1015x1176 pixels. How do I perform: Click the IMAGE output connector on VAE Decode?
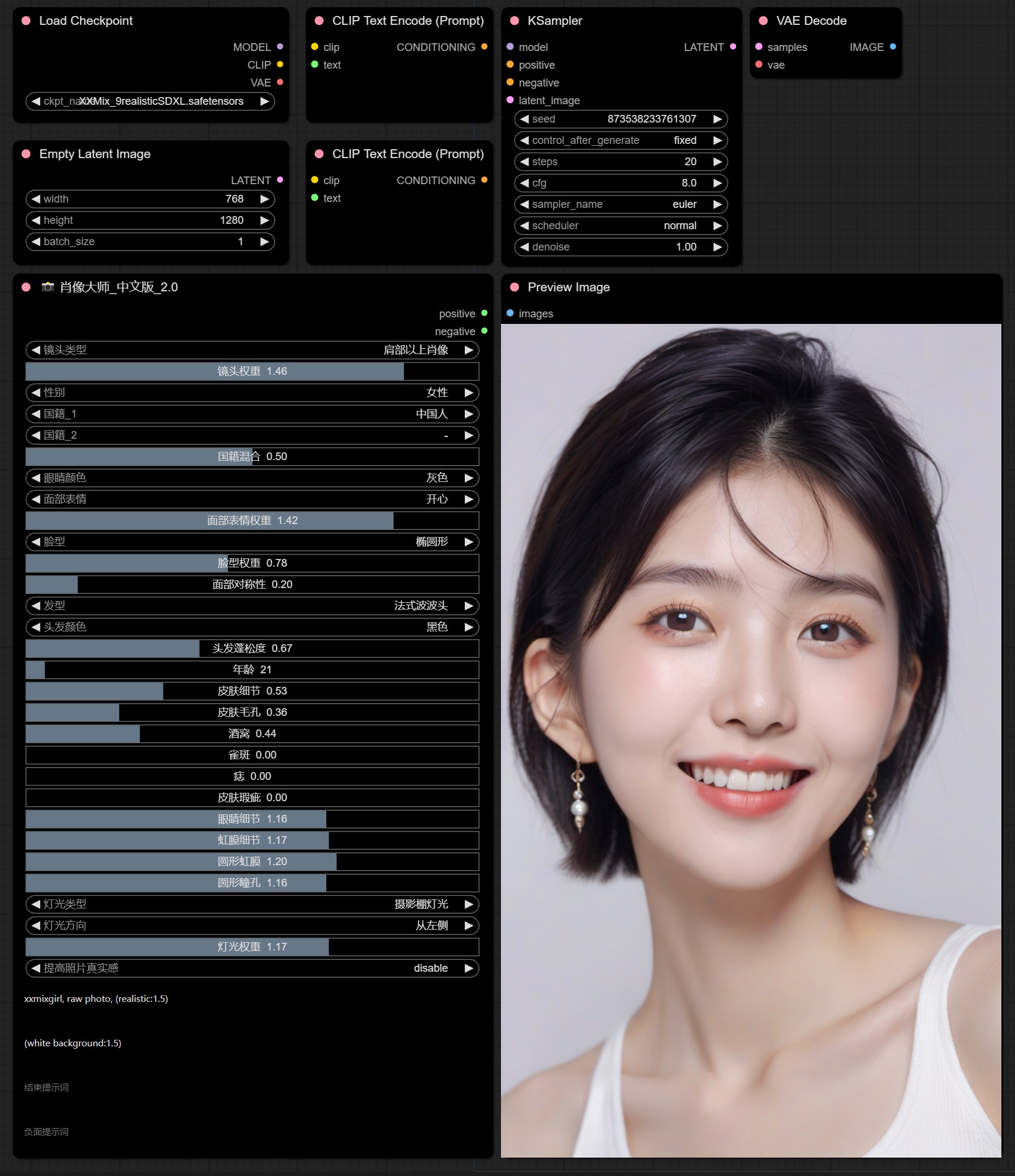coord(892,47)
